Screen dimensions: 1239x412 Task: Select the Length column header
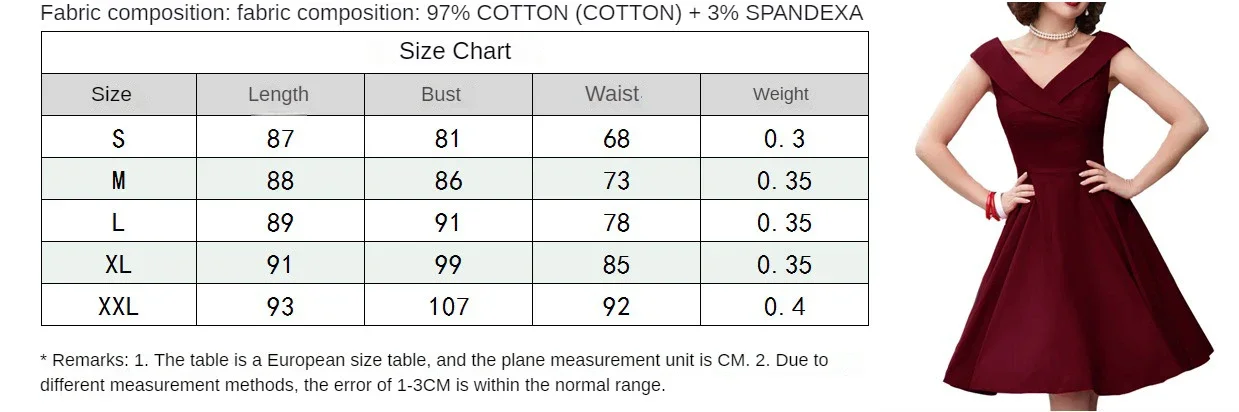278,95
